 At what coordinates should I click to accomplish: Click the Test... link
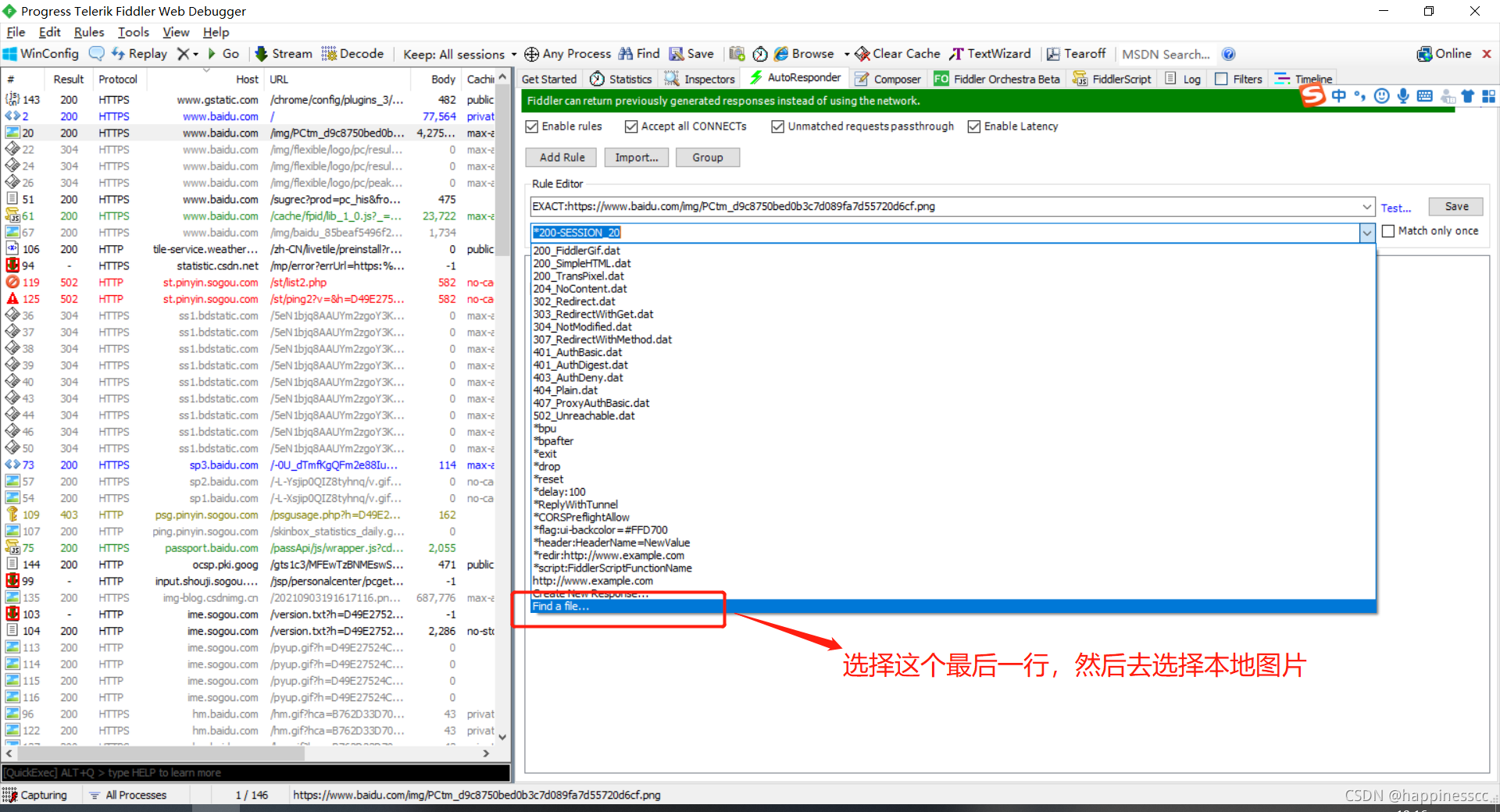pyautogui.click(x=1395, y=208)
